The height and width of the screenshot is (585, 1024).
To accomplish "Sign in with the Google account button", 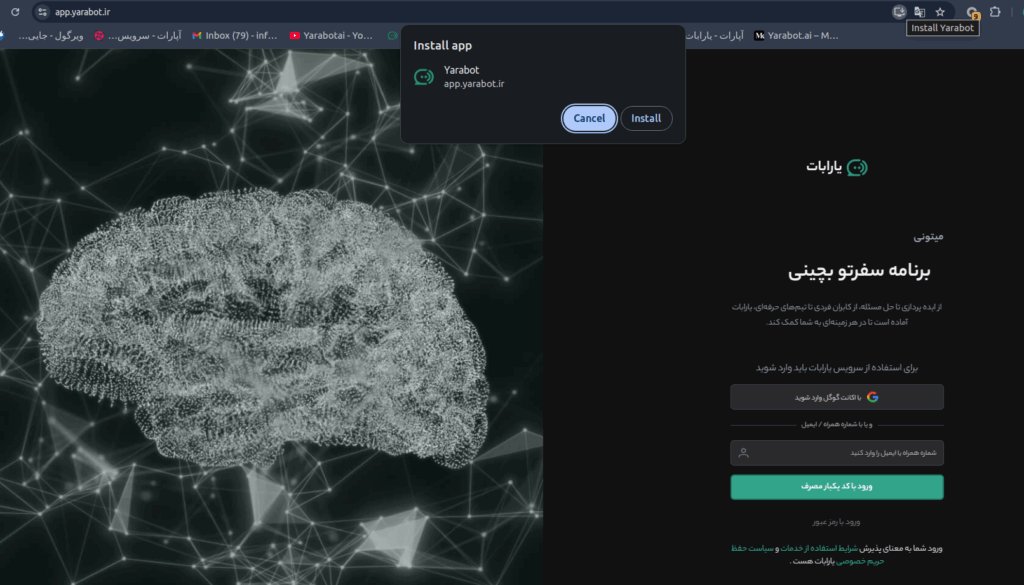I will pyautogui.click(x=837, y=397).
